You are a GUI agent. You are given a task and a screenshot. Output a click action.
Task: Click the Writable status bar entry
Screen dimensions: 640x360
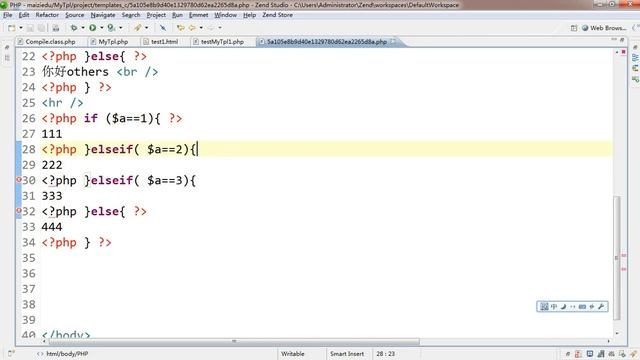(293, 354)
